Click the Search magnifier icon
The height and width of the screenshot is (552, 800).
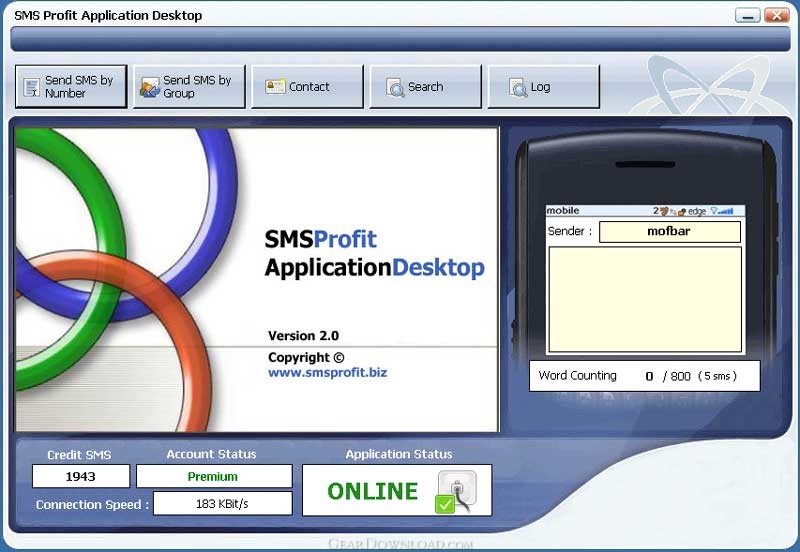395,88
